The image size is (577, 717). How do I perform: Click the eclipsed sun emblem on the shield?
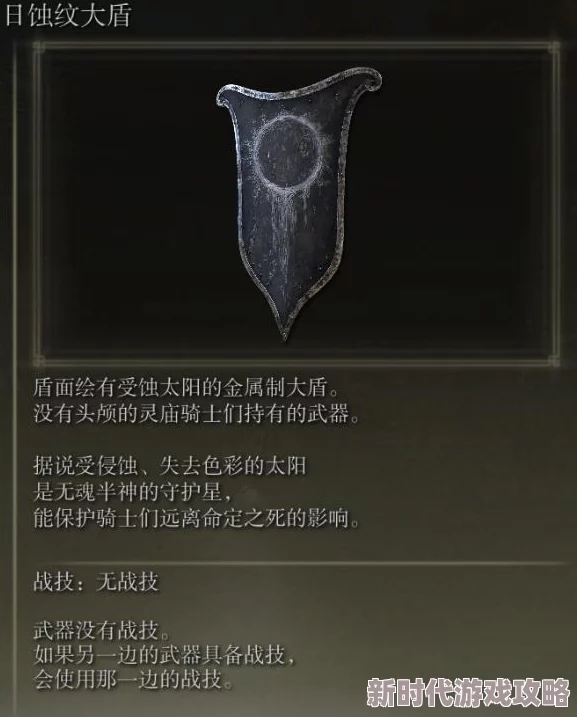(288, 152)
